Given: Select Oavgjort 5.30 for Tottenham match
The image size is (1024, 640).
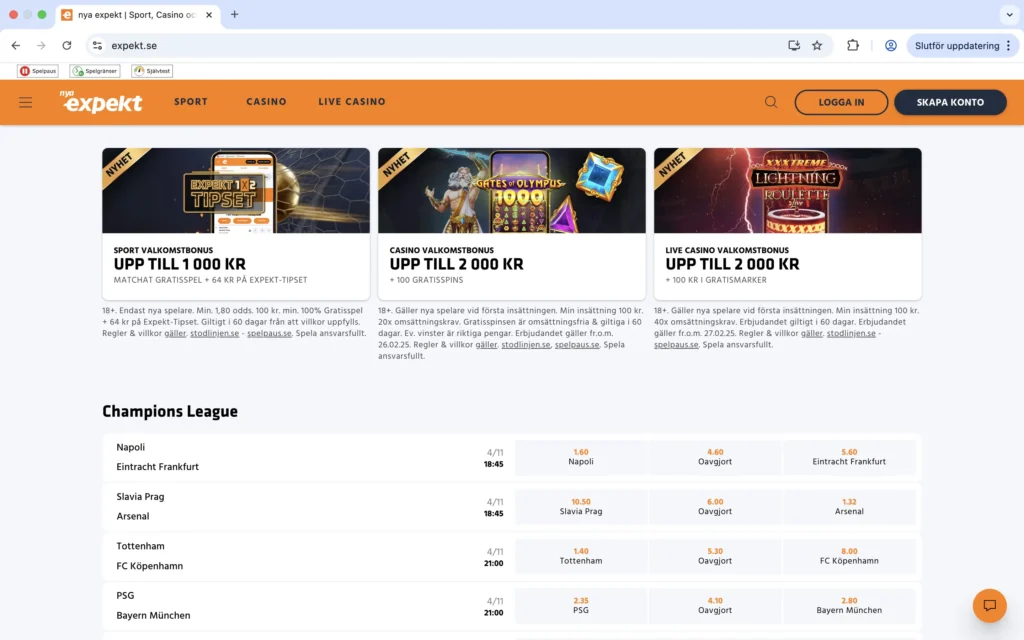Looking at the screenshot, I should (x=714, y=556).
